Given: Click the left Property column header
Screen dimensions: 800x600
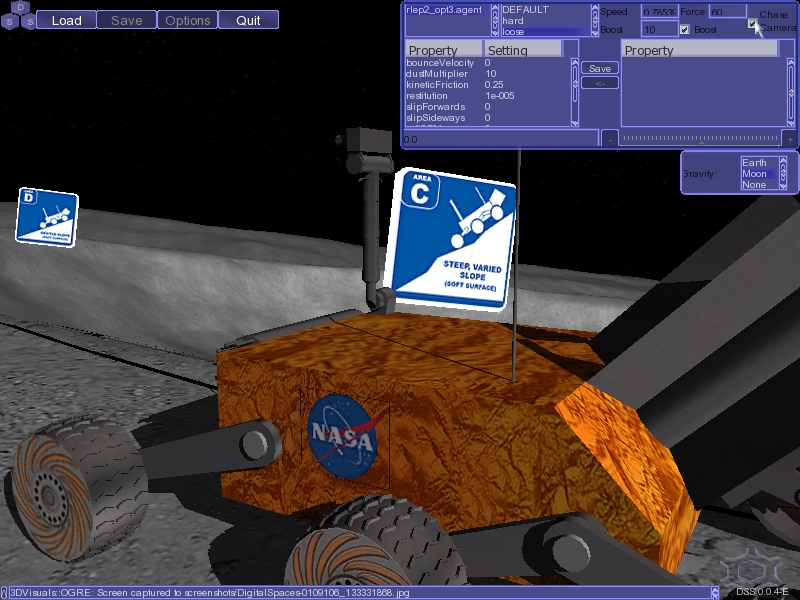Looking at the screenshot, I should point(444,50).
